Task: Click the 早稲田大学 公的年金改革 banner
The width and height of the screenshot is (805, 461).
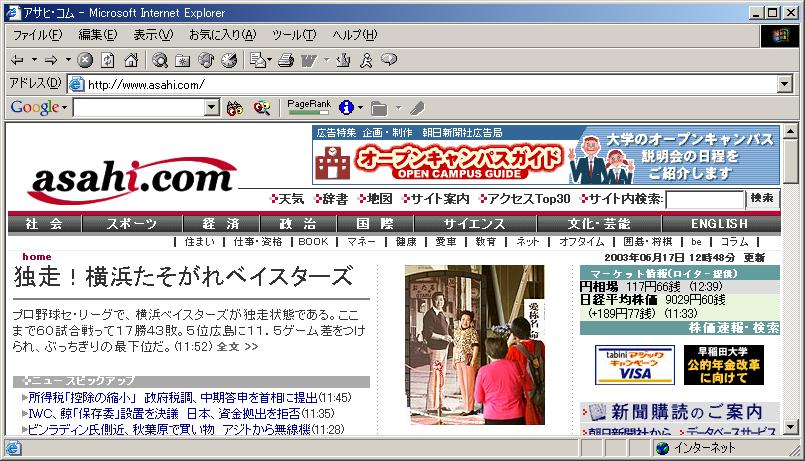Action: tap(723, 365)
